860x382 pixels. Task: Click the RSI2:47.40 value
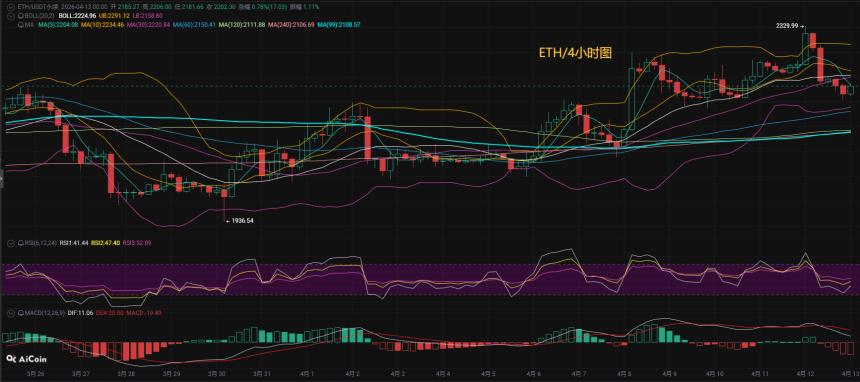click(x=105, y=243)
